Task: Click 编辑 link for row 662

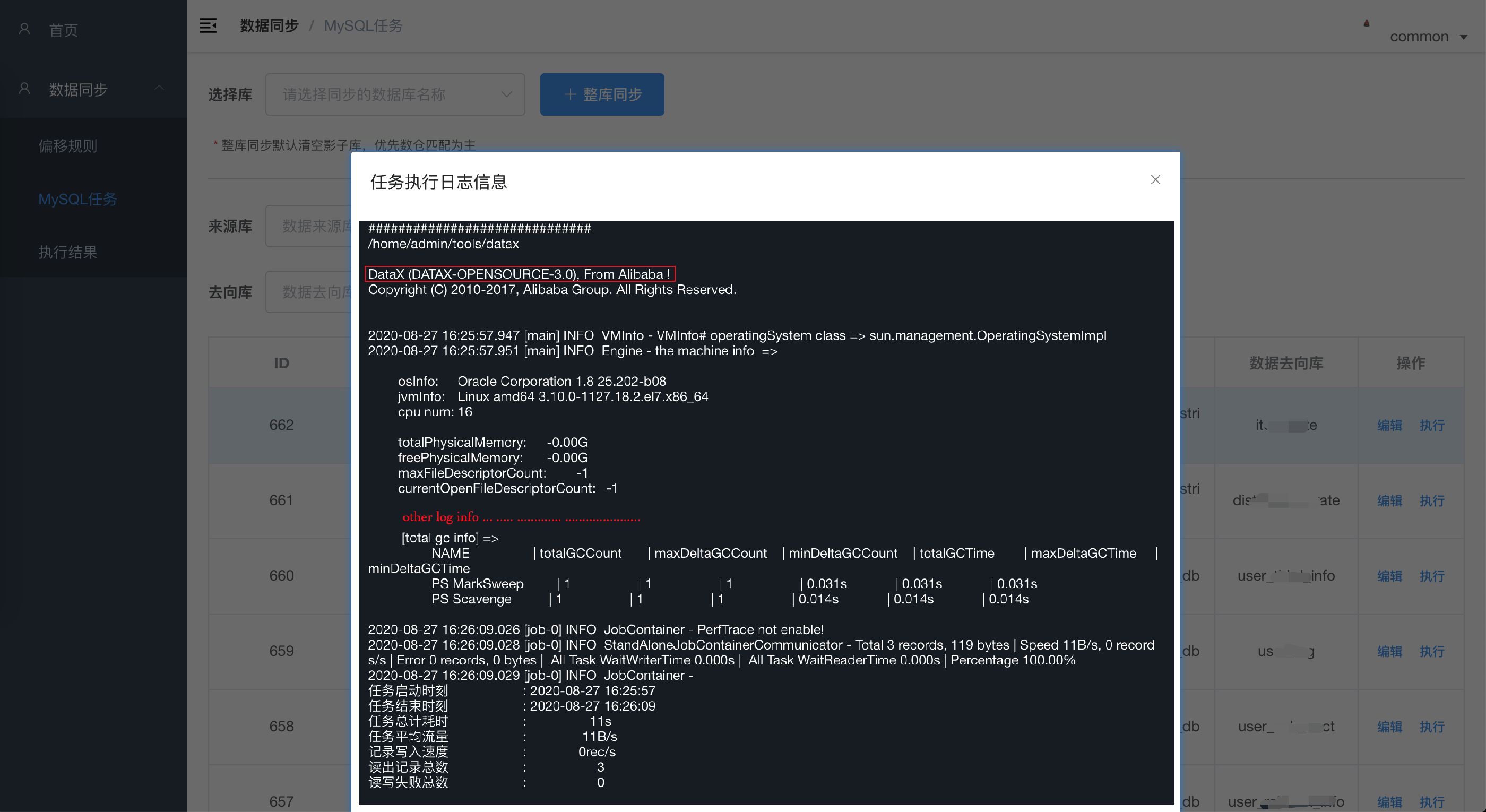Action: point(1389,425)
